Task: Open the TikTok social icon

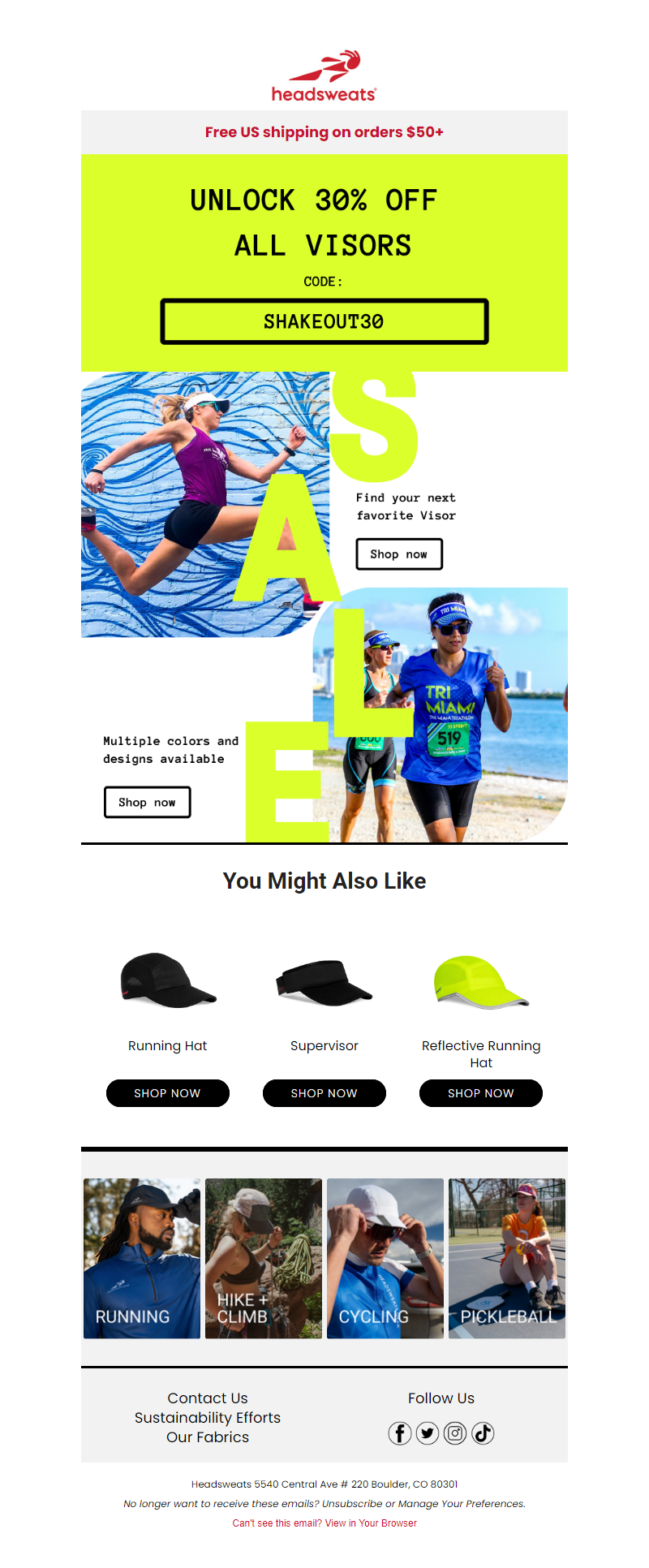Action: (483, 1433)
